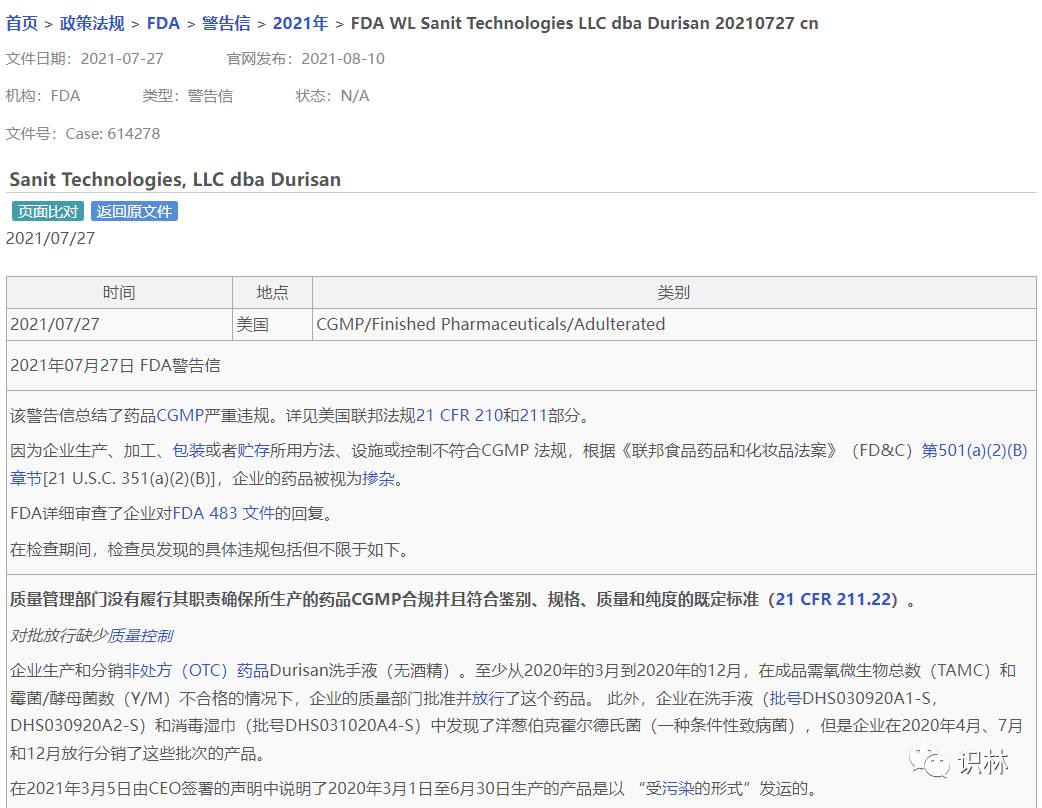Select the text 文件号: Case: 614278
1042x808 pixels.
83,134
